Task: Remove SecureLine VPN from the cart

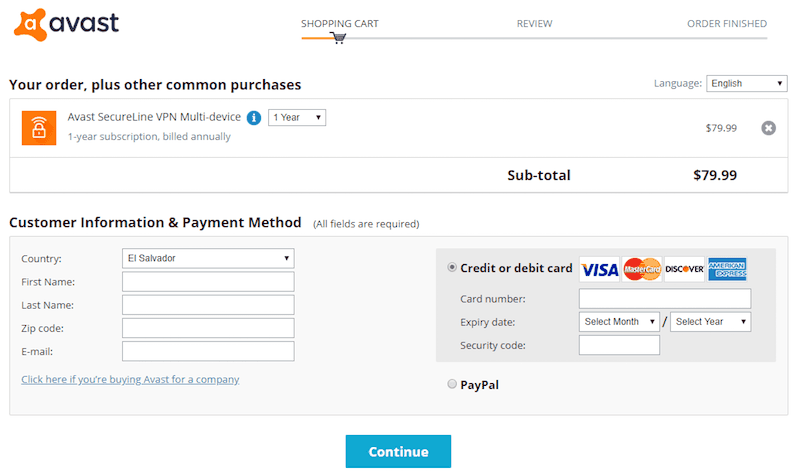Action: [x=768, y=128]
